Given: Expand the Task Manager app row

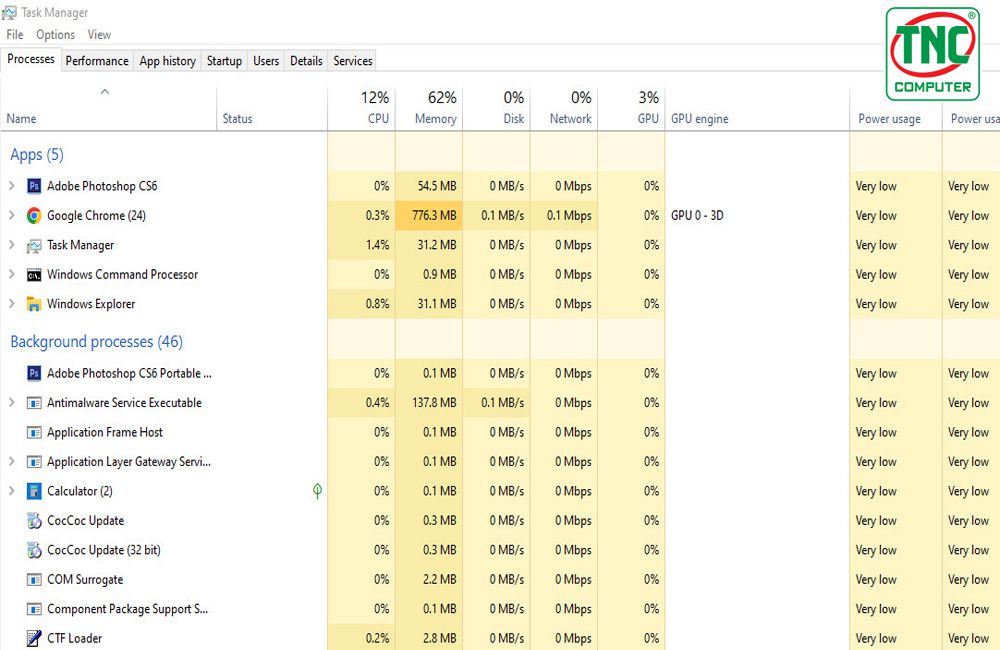Looking at the screenshot, I should click(x=11, y=244).
